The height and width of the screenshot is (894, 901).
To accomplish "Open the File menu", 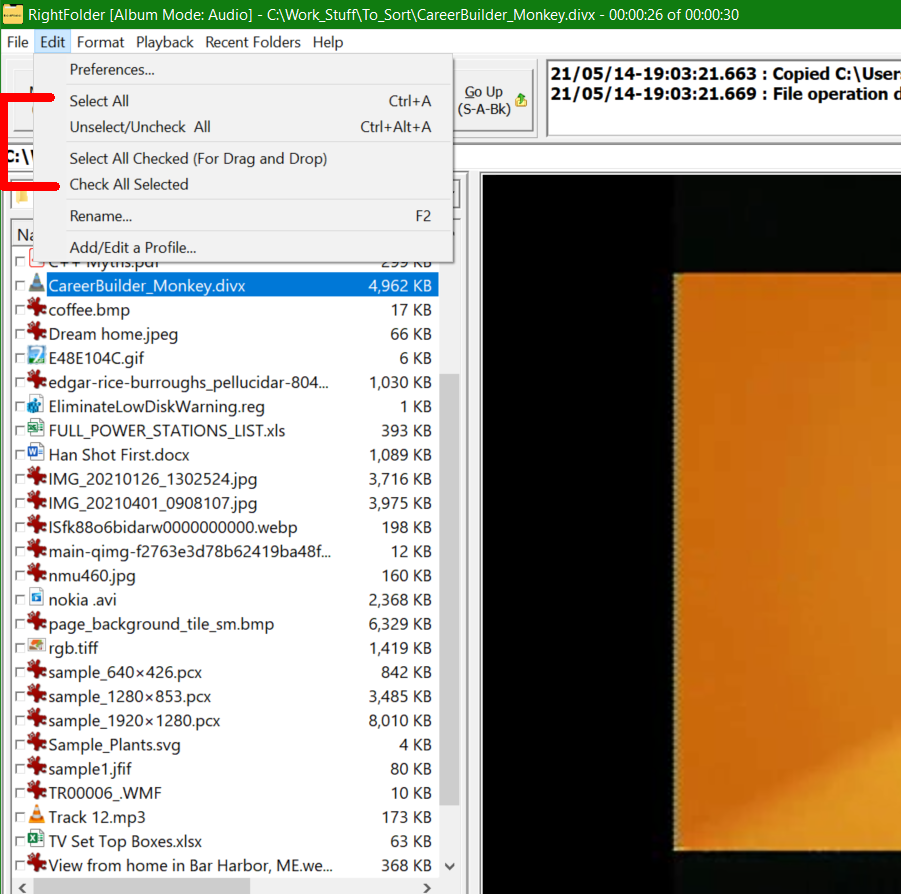I will [x=17, y=43].
